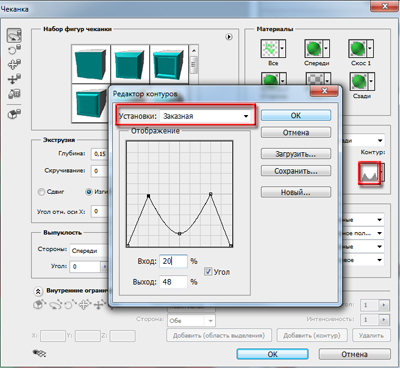Viewport: 400px width, 368px height.
Task: Click the 'Загрузить...' button
Action: click(x=296, y=154)
